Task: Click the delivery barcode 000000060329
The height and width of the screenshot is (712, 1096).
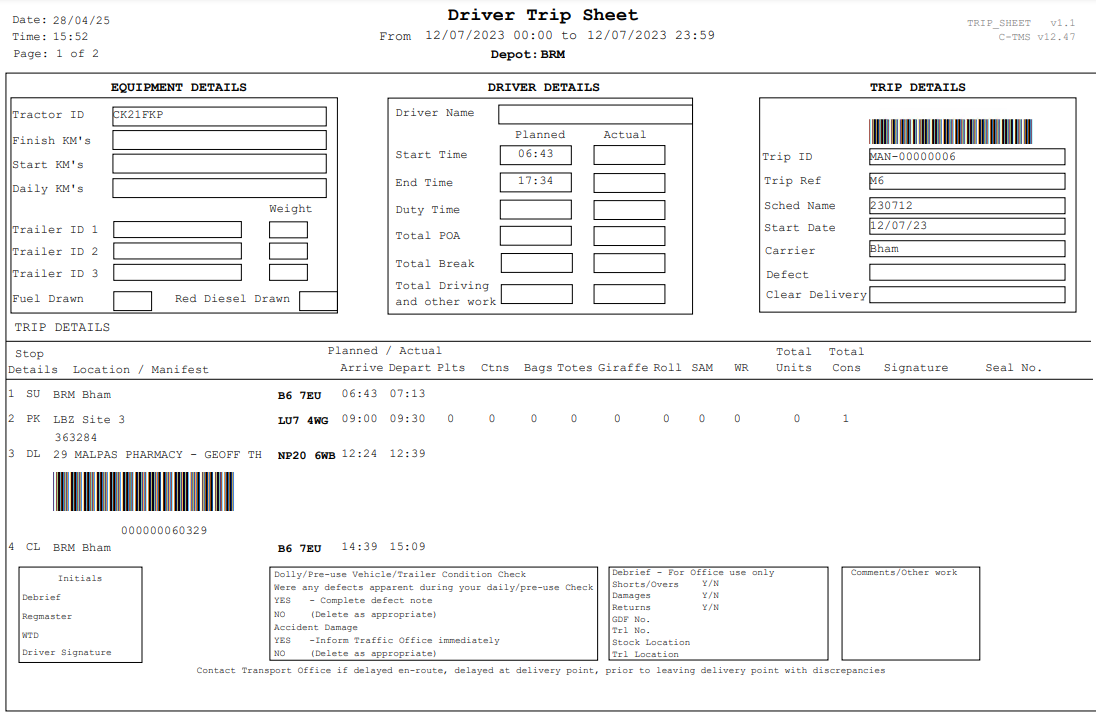Action: (x=143, y=491)
